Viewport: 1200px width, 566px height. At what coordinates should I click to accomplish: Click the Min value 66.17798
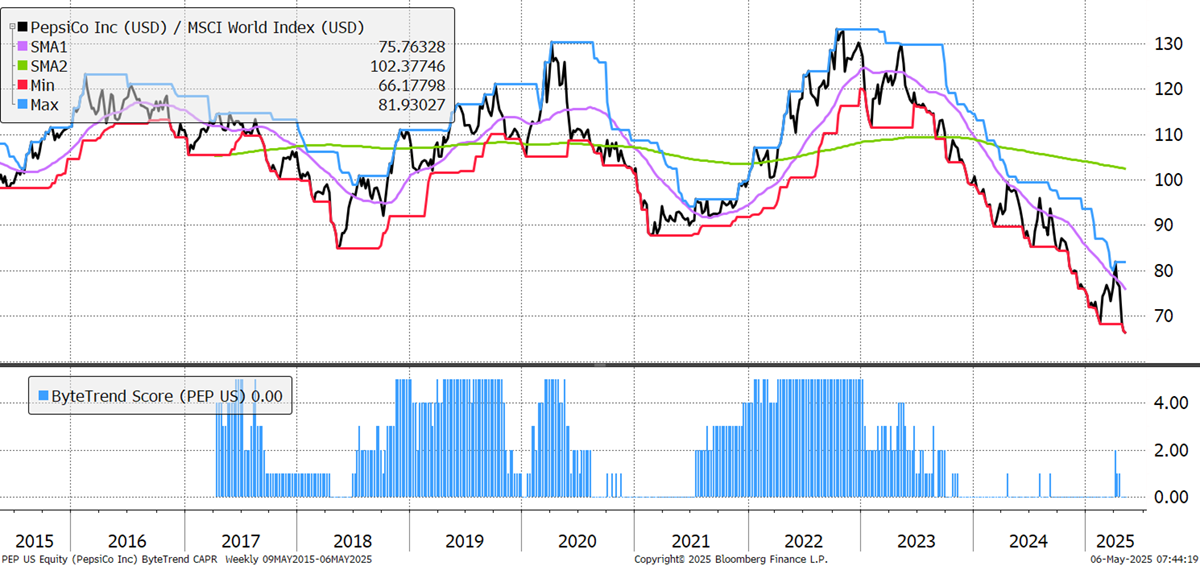pyautogui.click(x=411, y=86)
